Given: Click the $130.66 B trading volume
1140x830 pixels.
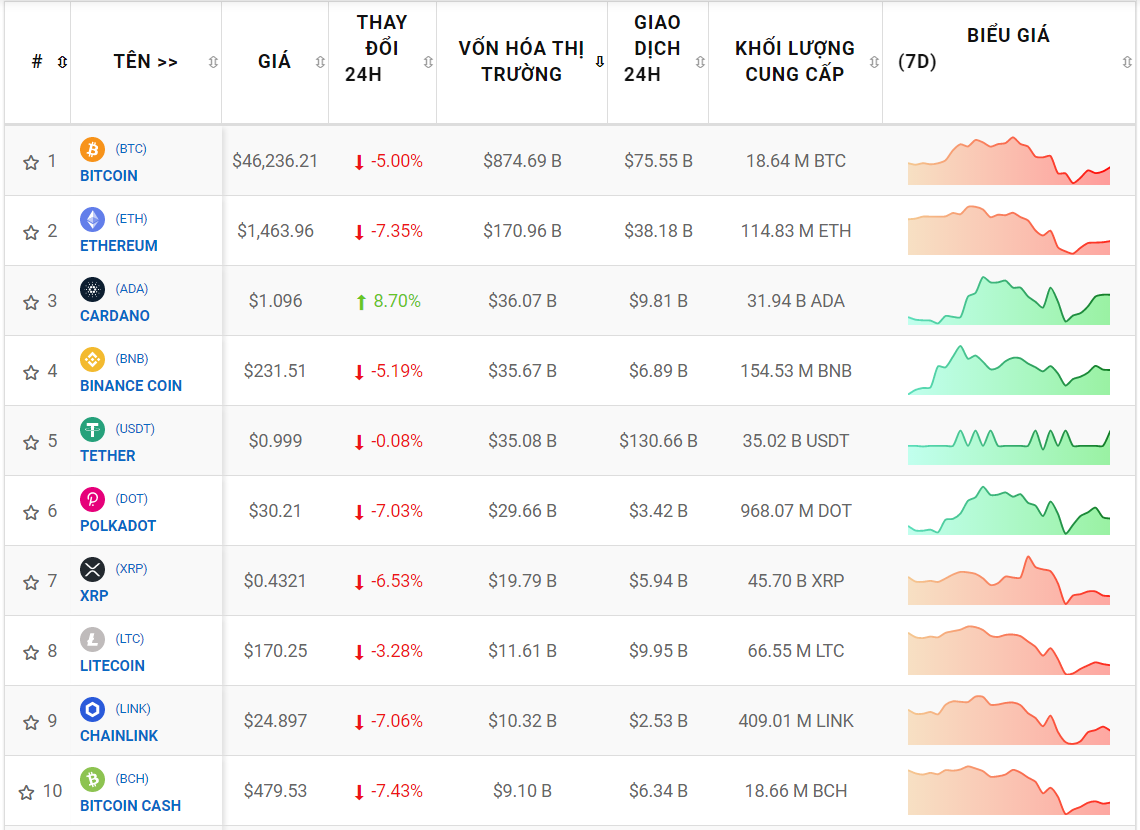Looking at the screenshot, I should [x=658, y=440].
